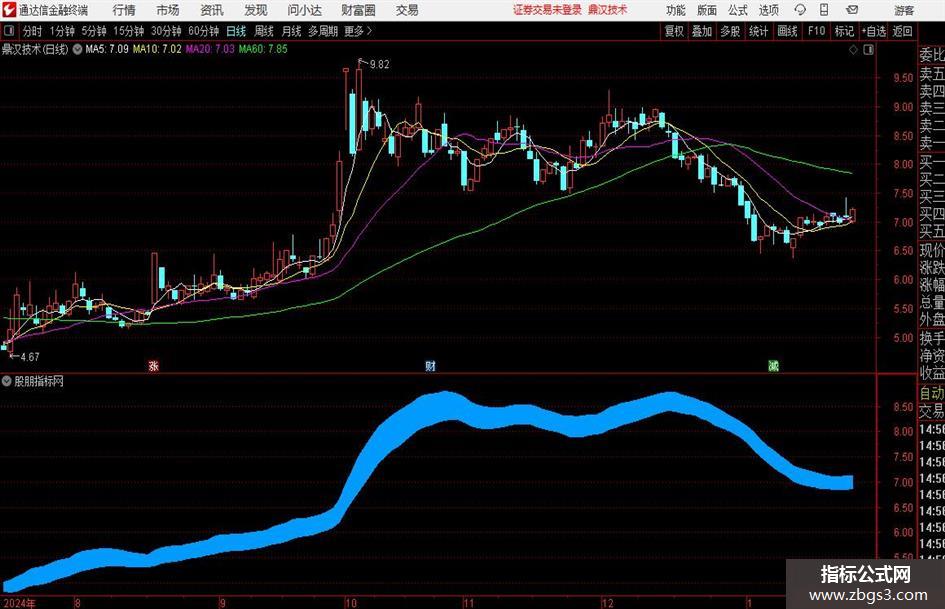Open the 资讯 menu
Image resolution: width=945 pixels, height=609 pixels.
pos(212,10)
